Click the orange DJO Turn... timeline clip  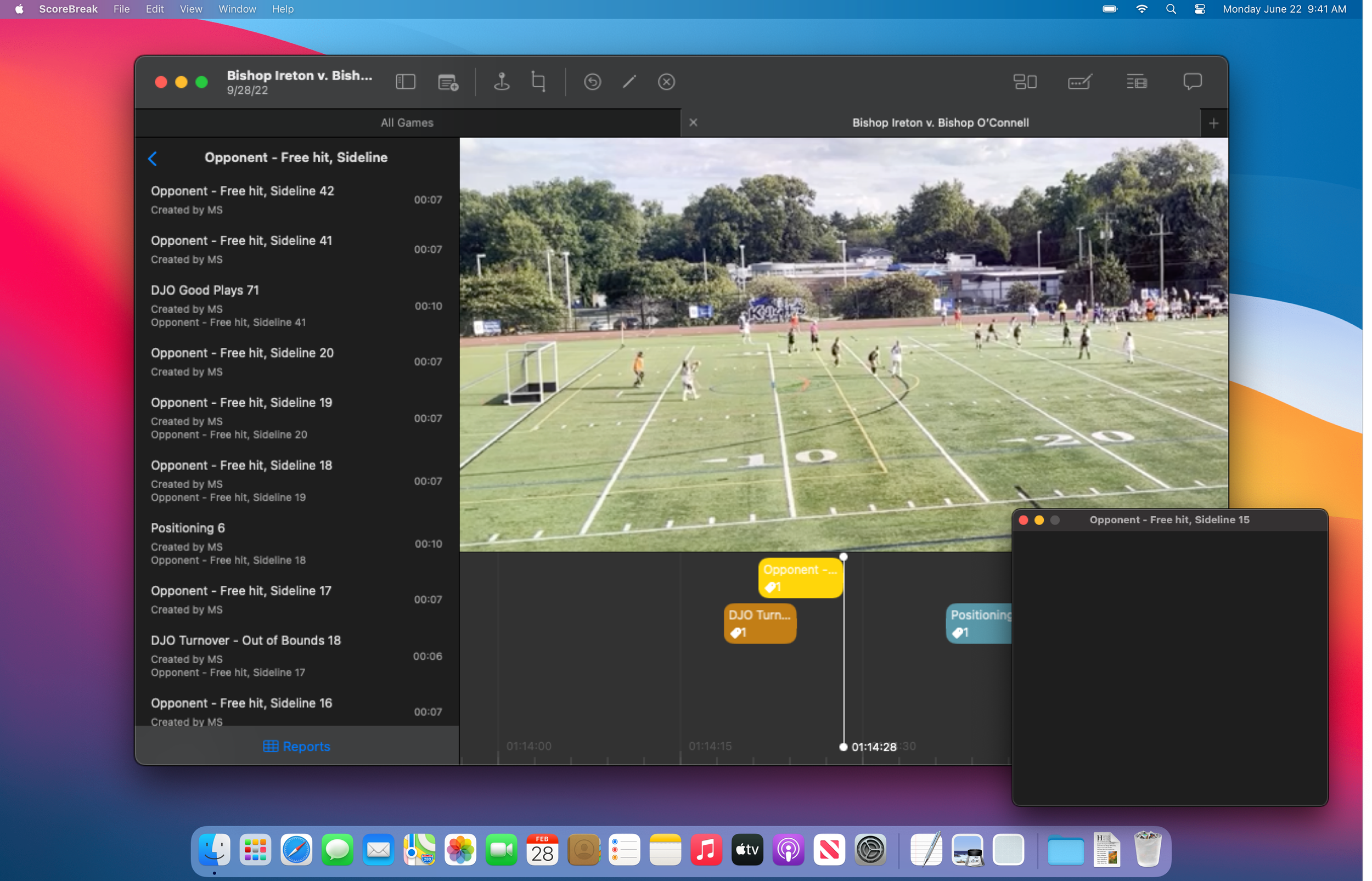click(760, 623)
